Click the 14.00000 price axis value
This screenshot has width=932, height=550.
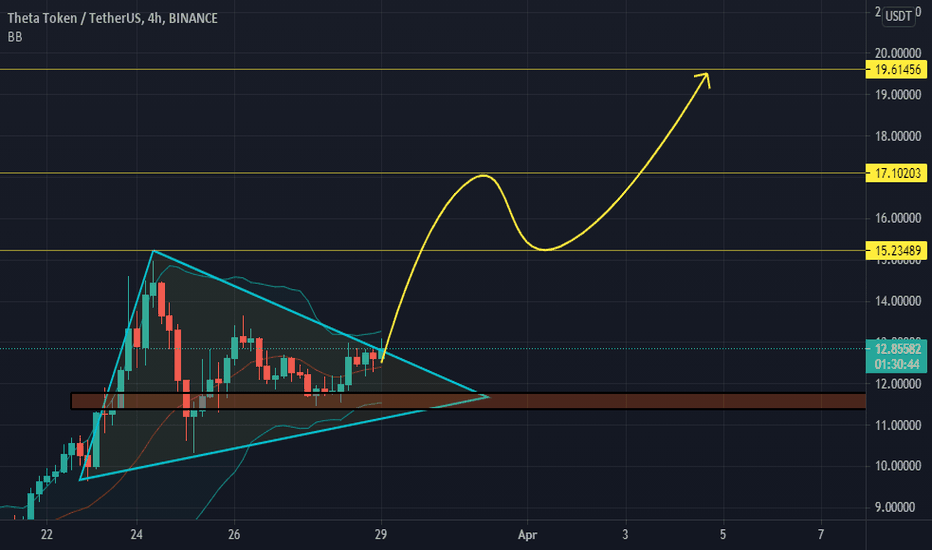point(898,301)
